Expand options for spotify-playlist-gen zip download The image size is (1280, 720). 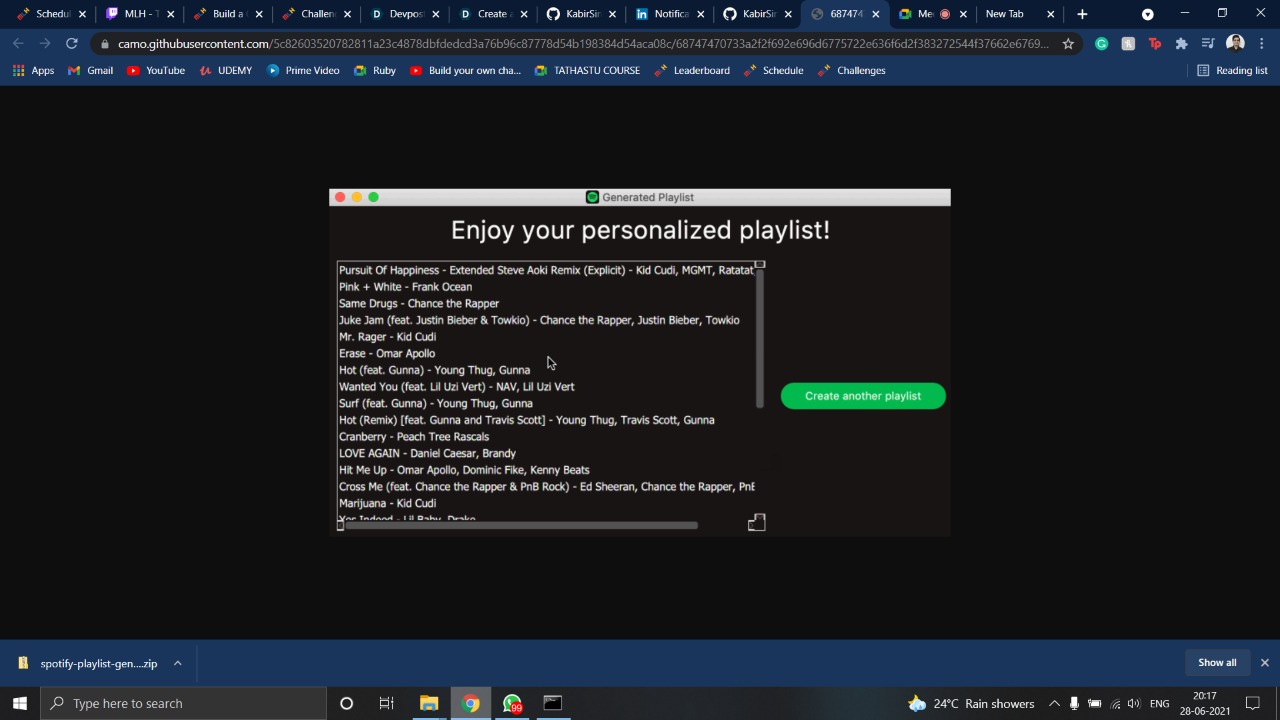pyautogui.click(x=177, y=663)
